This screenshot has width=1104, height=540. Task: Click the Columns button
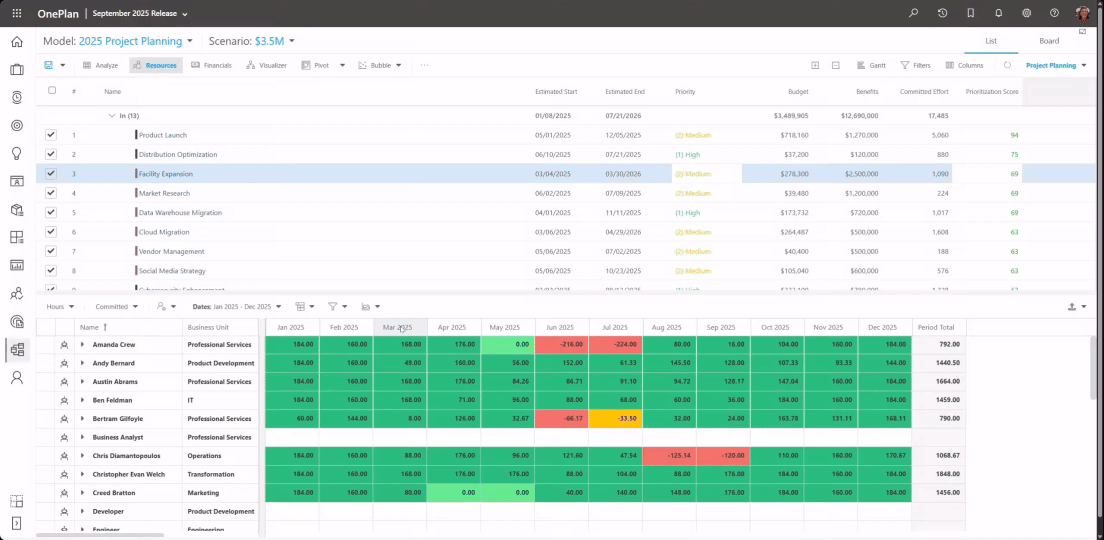pos(964,65)
